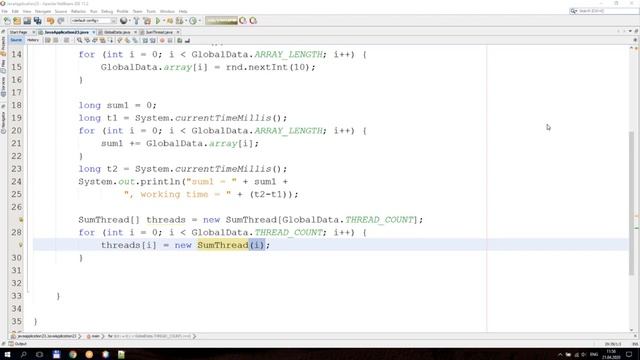Open the dropdown arrow next to the globe icon
The image size is (640, 360).
coord(129,20)
